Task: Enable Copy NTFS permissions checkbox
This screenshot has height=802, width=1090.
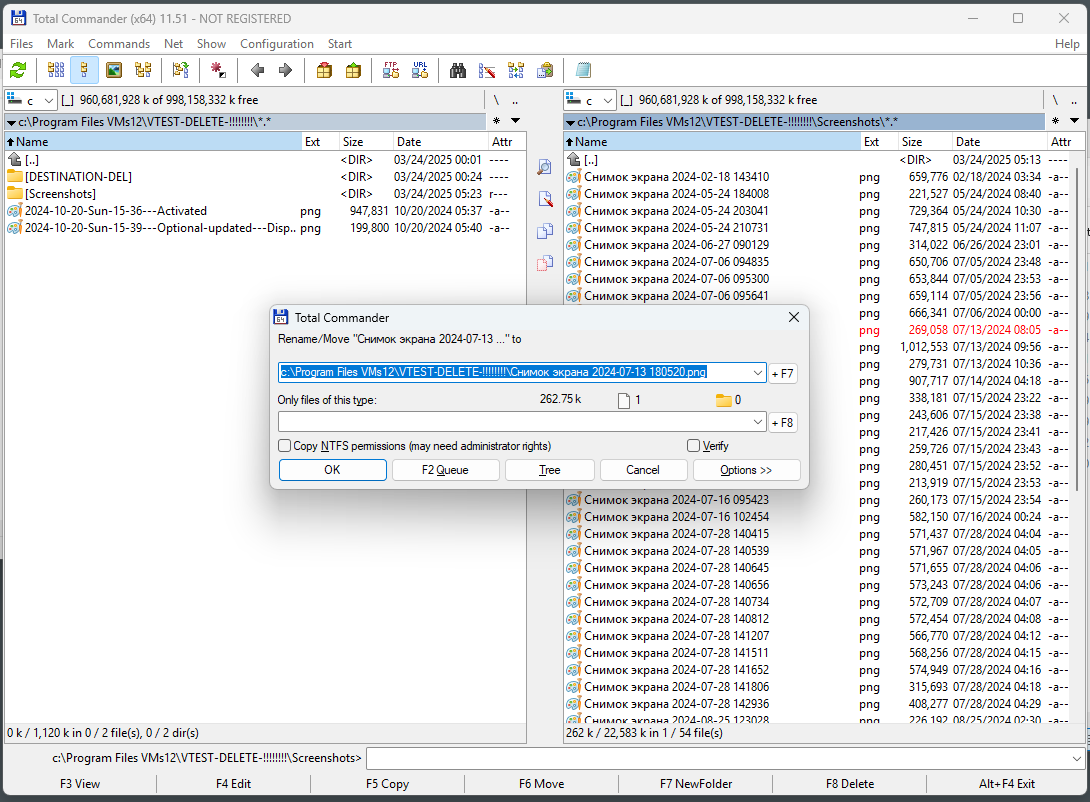Action: tap(284, 445)
